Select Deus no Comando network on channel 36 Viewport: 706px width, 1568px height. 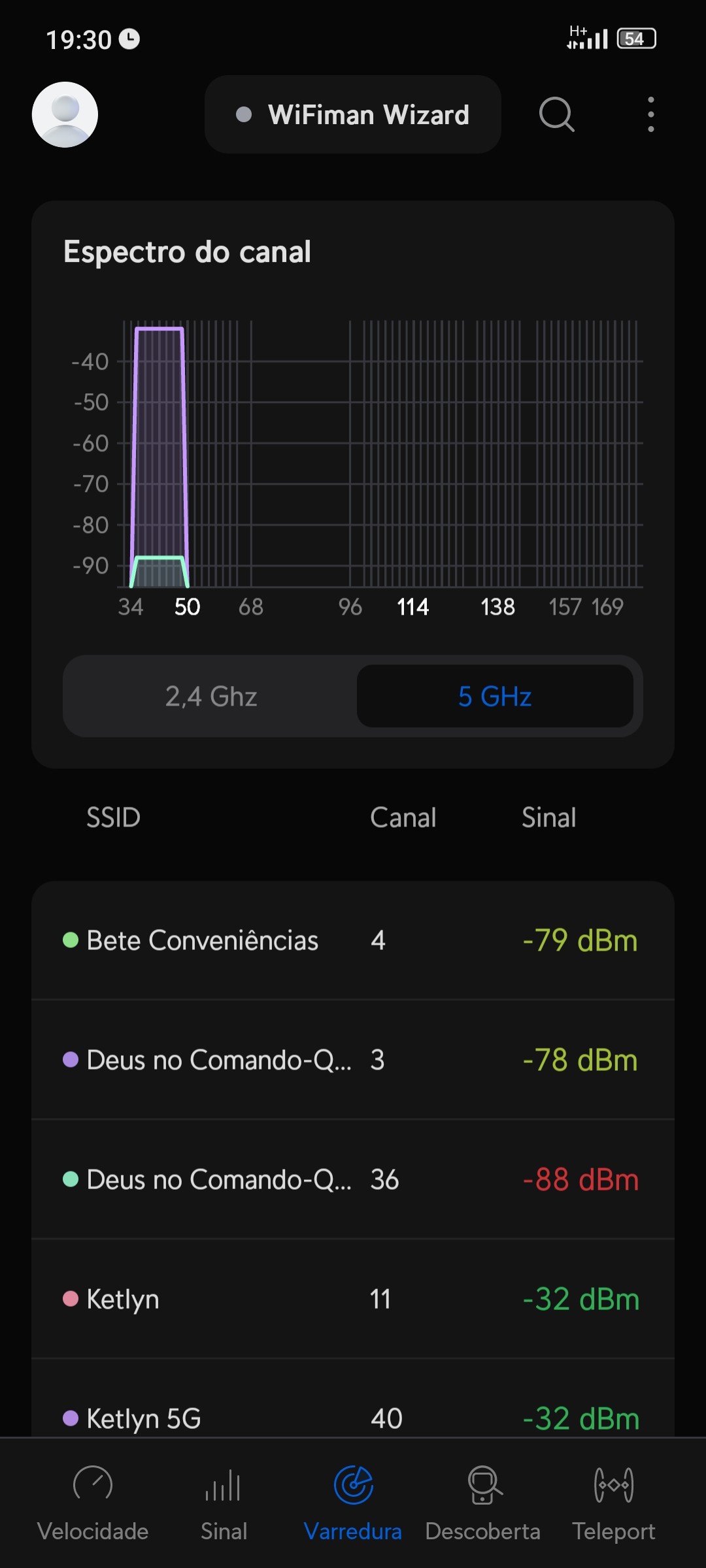(353, 1179)
